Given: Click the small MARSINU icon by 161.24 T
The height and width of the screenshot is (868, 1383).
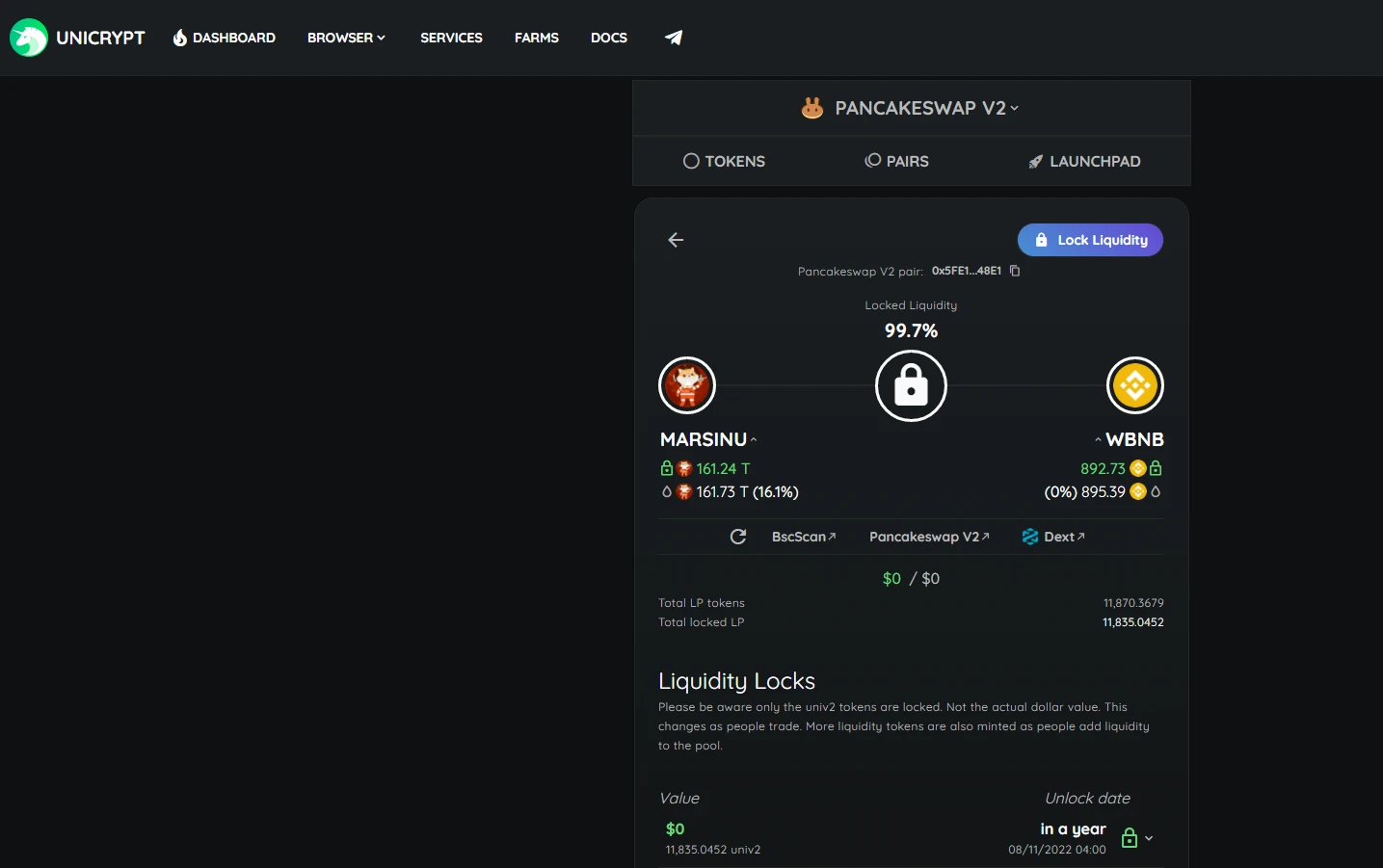Looking at the screenshot, I should pyautogui.click(x=684, y=468).
